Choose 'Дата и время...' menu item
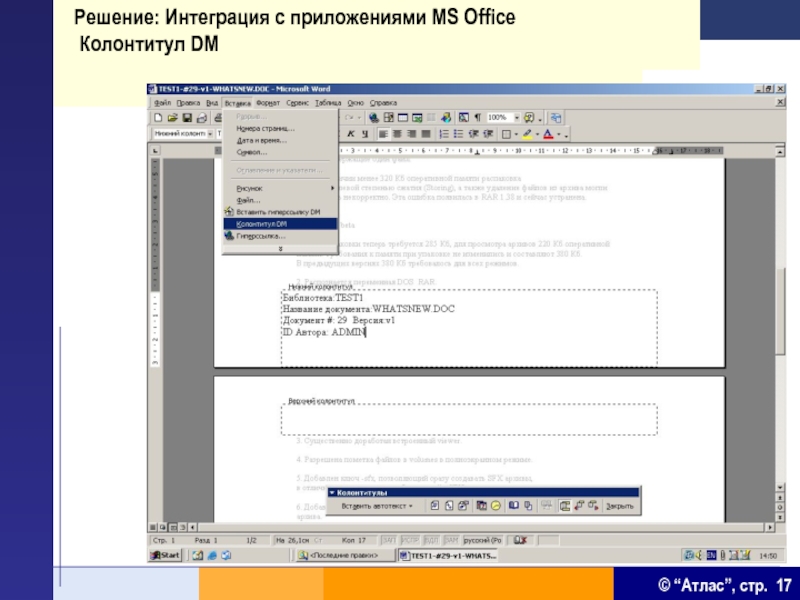Image resolution: width=800 pixels, height=600 pixels. 280,140
